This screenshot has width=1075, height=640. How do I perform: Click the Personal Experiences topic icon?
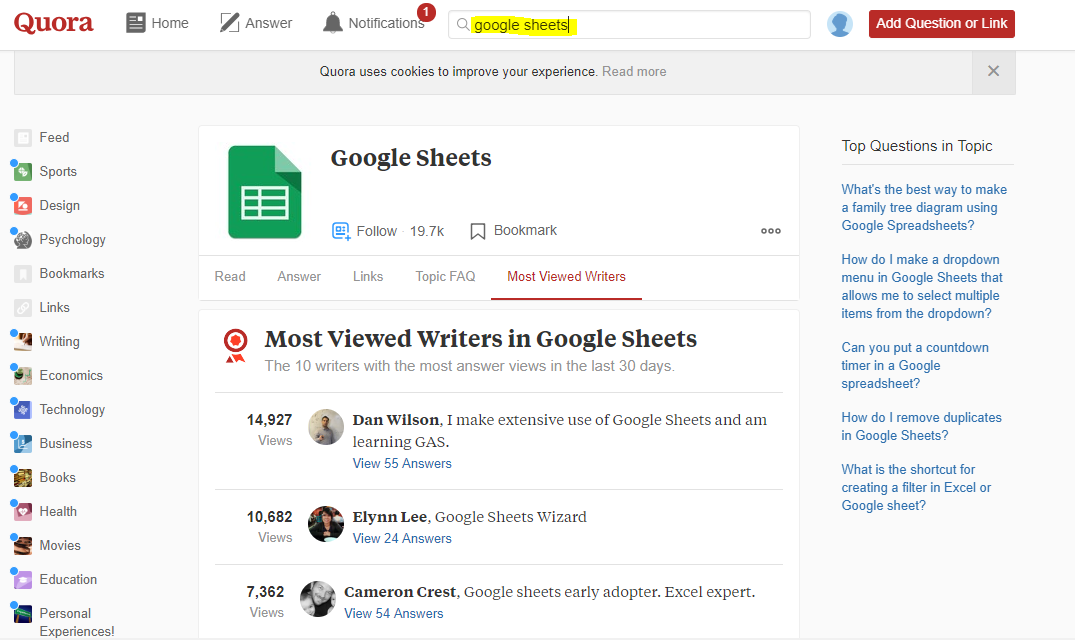pyautogui.click(x=23, y=613)
